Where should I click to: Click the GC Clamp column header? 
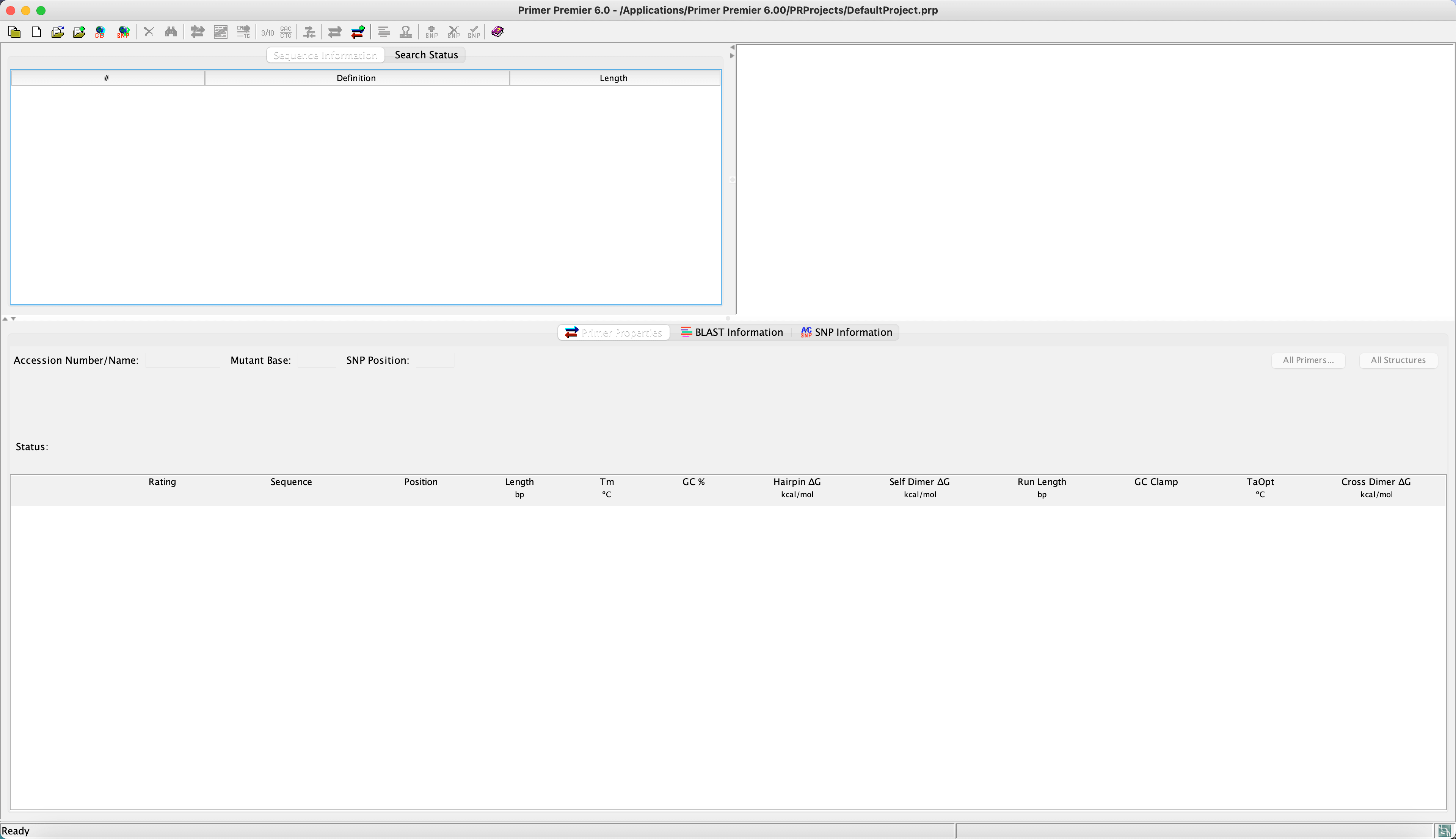click(1156, 482)
